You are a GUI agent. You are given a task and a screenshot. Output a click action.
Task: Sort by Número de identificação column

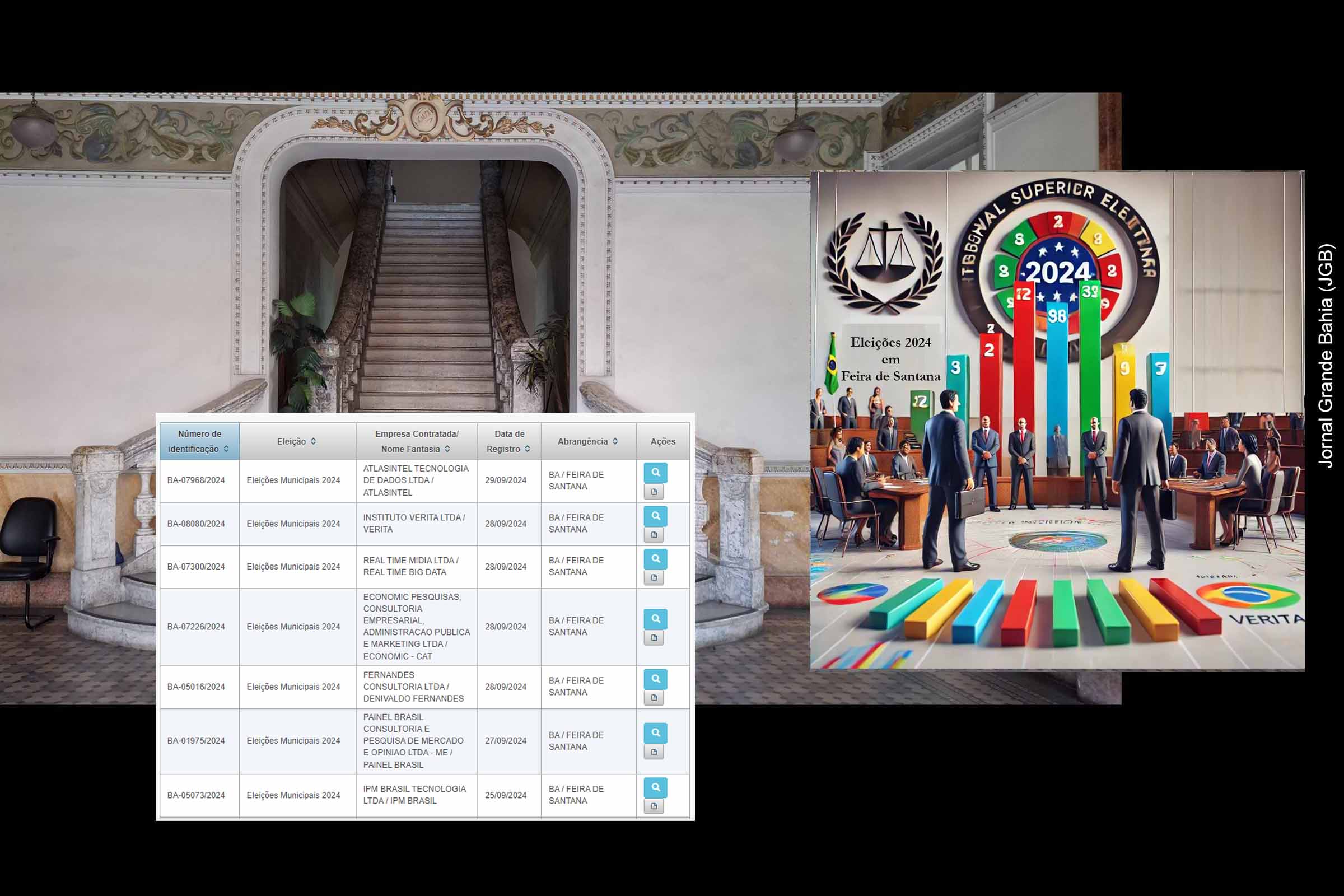pos(199,441)
